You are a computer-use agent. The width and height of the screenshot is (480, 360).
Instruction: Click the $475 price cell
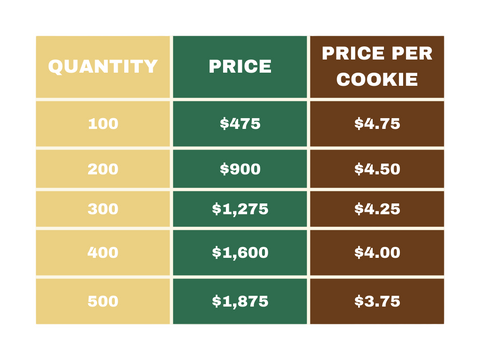click(x=240, y=124)
